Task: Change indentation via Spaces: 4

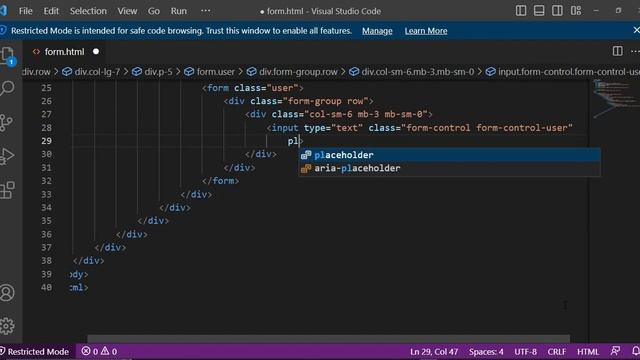Action: coord(486,352)
